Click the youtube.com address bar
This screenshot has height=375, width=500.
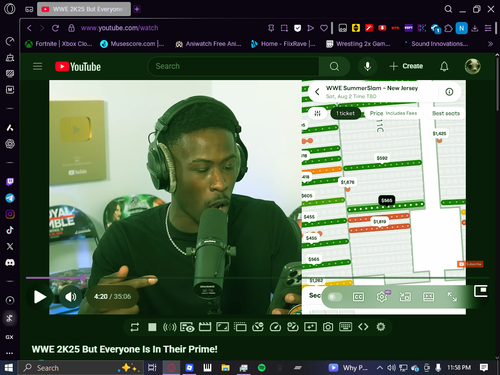[119, 28]
